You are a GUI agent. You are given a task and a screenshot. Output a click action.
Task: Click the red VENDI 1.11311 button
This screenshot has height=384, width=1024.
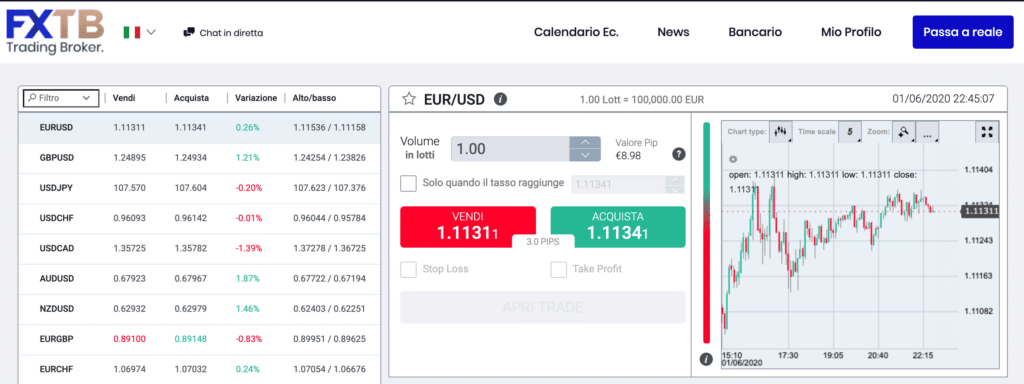[x=468, y=227]
